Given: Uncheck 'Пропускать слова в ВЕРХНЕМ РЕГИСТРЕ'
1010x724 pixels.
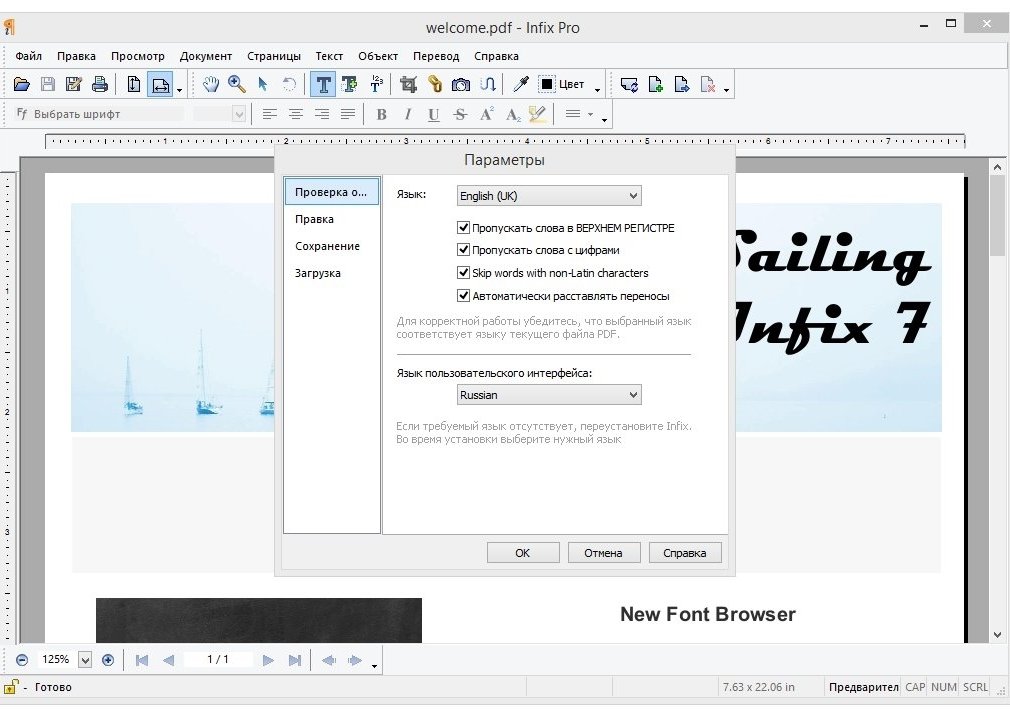Looking at the screenshot, I should tap(463, 227).
